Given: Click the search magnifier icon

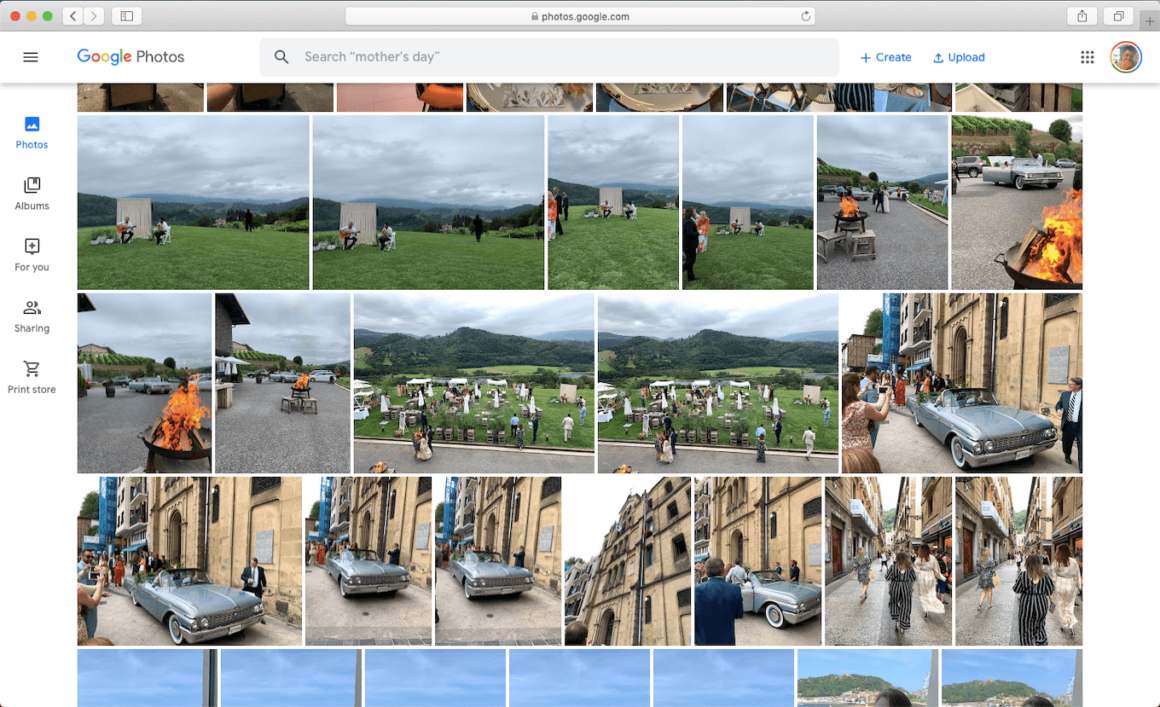Looking at the screenshot, I should coord(281,57).
